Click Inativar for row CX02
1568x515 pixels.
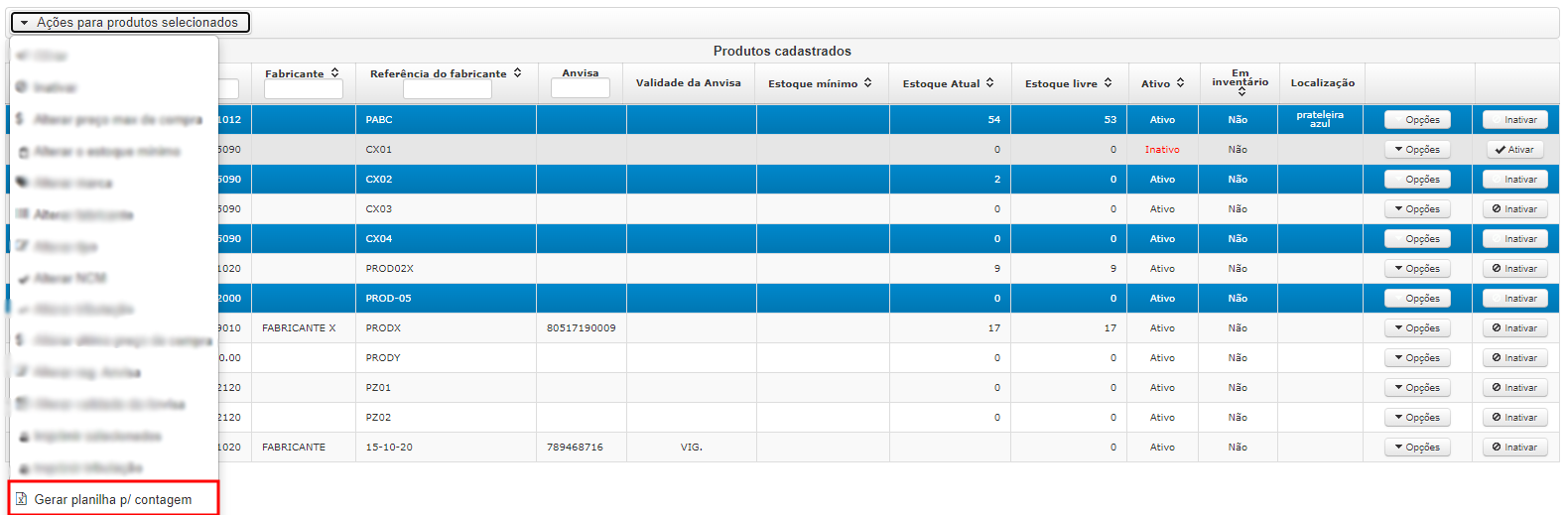click(x=1515, y=179)
